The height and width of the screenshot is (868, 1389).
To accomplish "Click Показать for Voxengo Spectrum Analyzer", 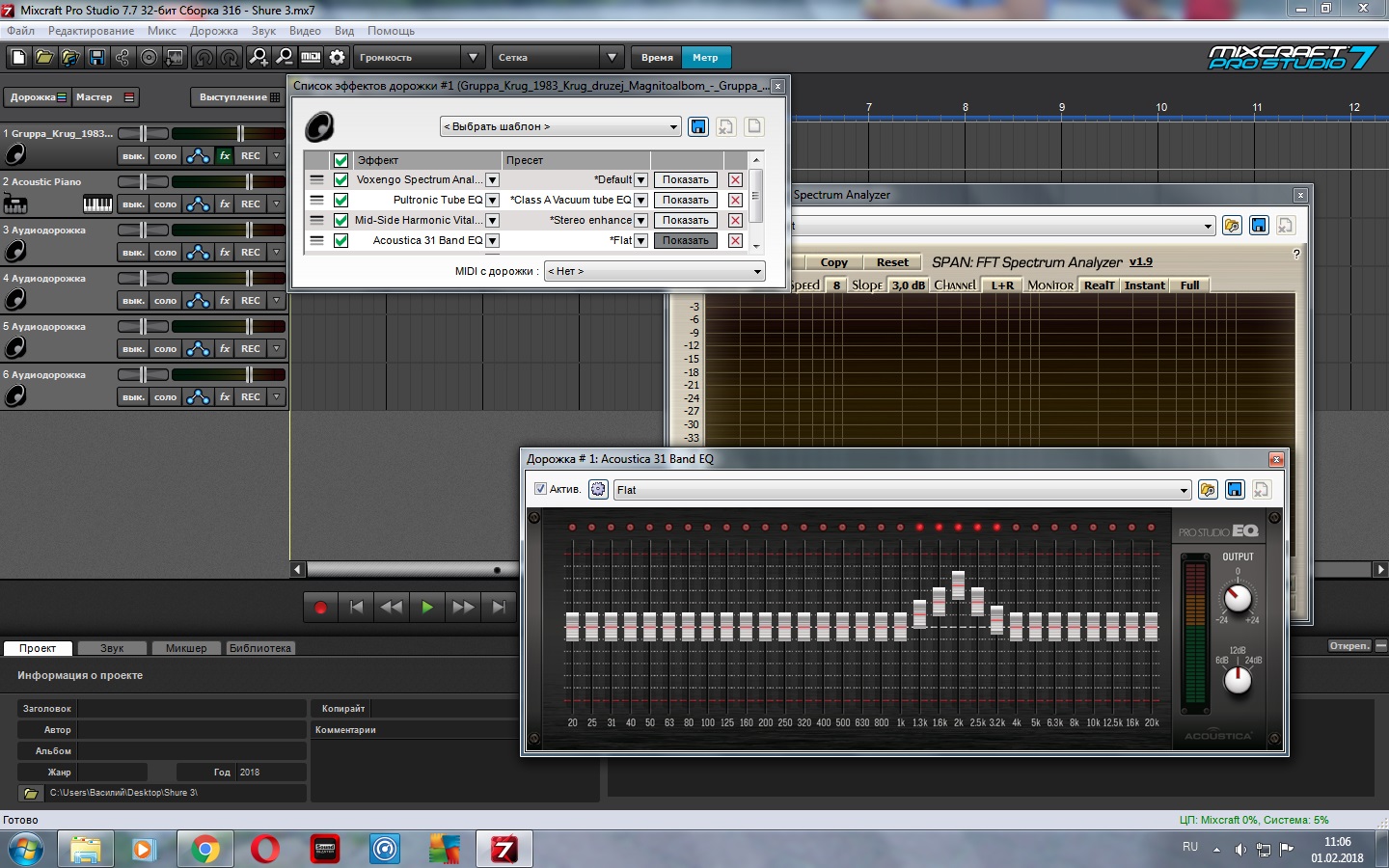I will 686,180.
